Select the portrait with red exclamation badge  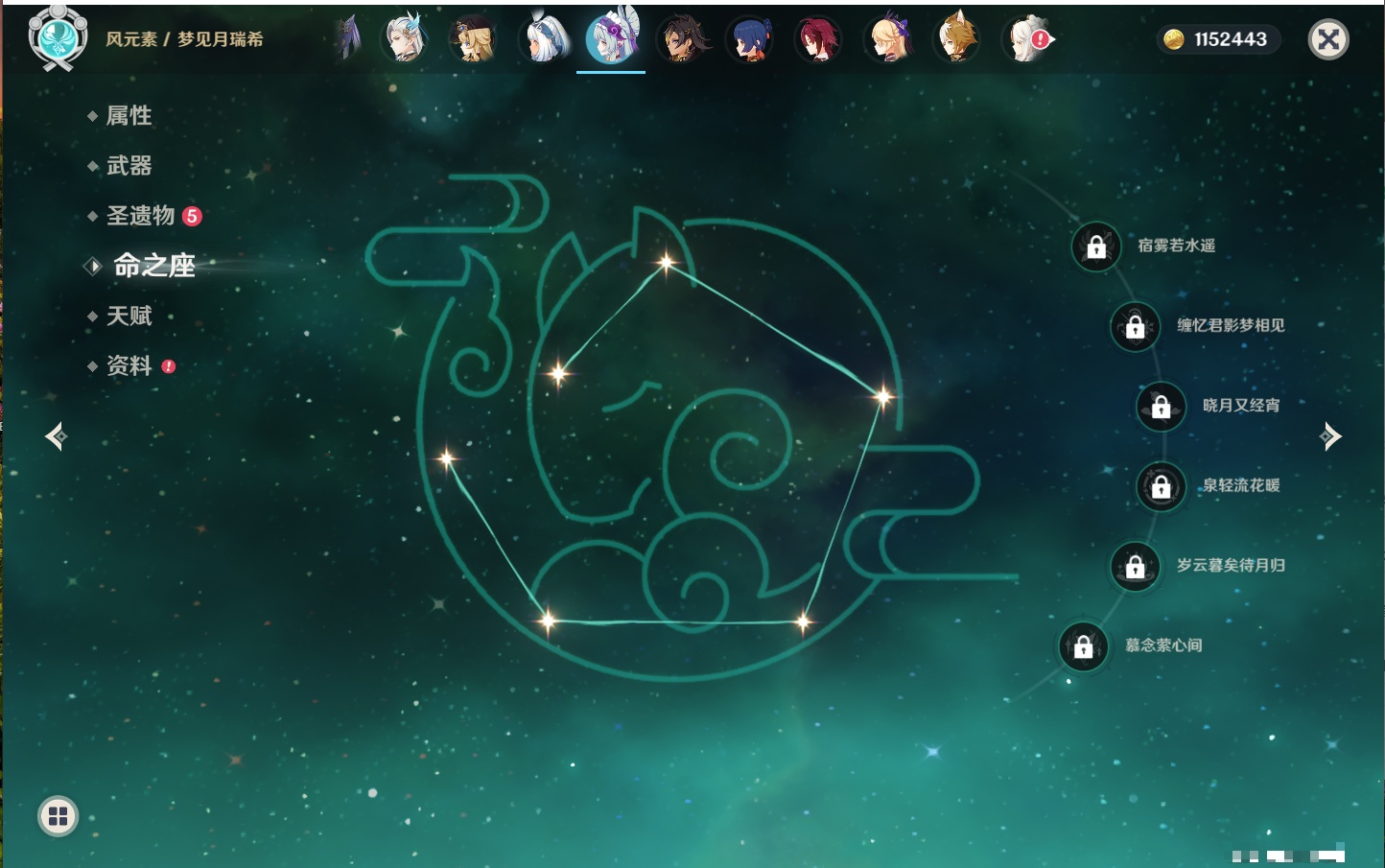[x=1026, y=39]
